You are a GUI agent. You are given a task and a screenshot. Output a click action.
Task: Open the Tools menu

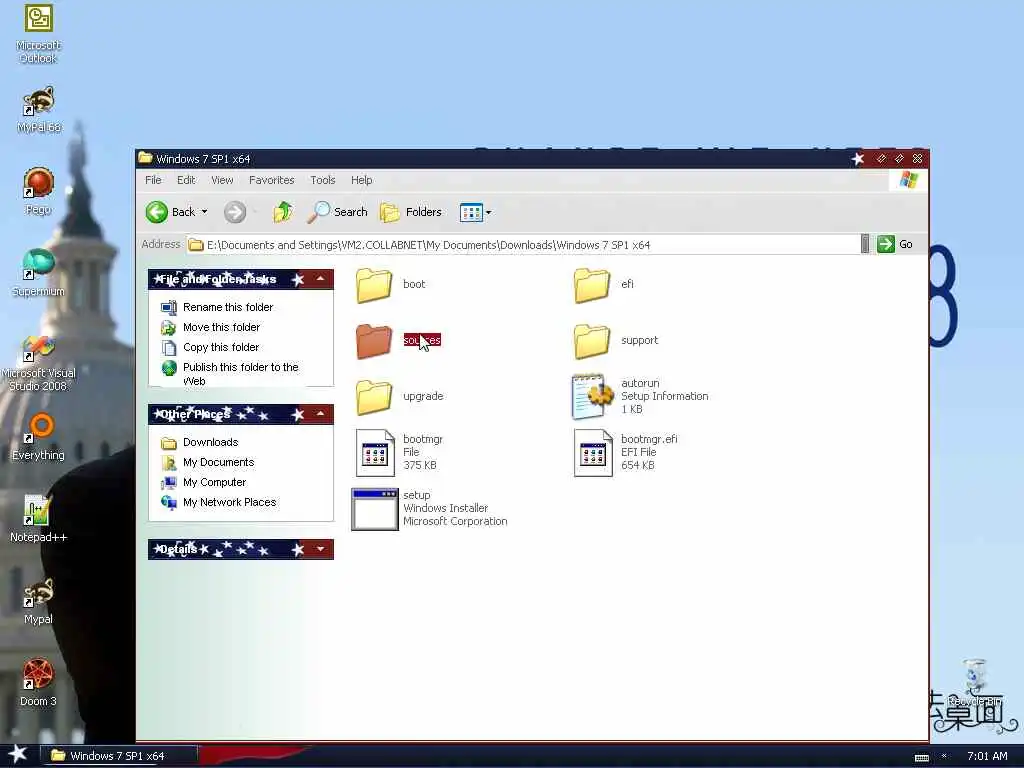pos(323,180)
